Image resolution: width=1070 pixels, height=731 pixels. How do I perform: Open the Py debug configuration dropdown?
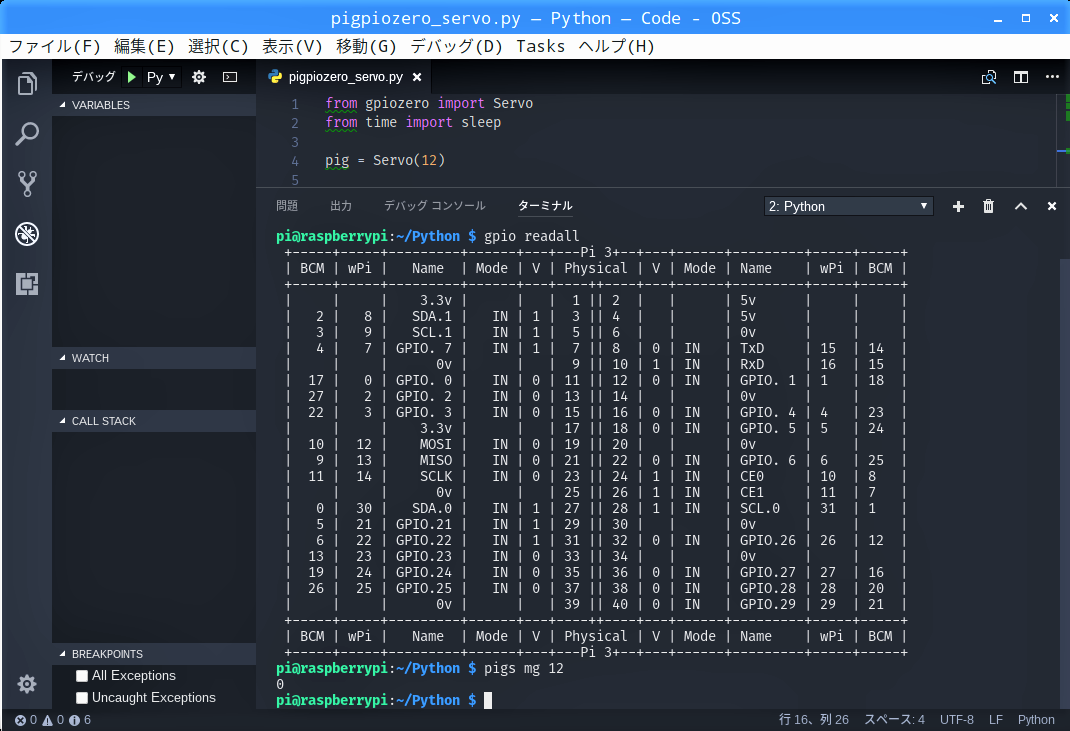point(162,77)
